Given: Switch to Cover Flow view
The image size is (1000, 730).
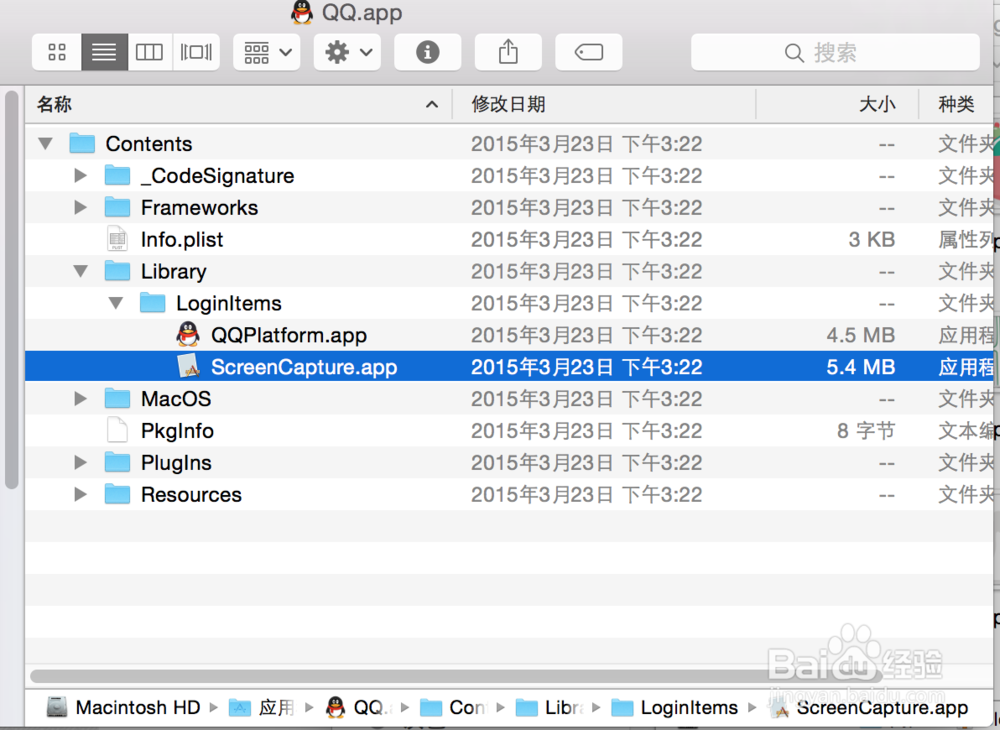Looking at the screenshot, I should [x=196, y=52].
